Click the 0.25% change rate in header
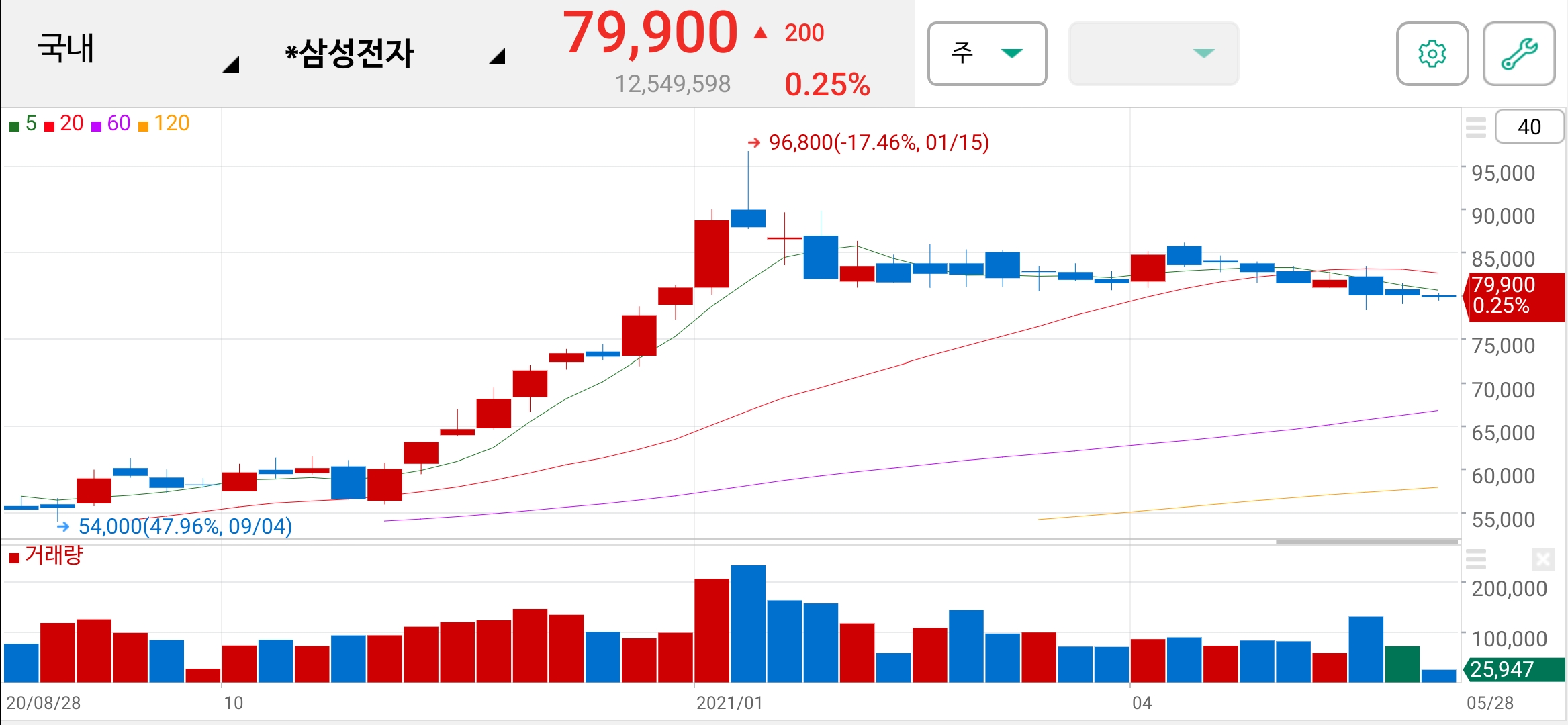This screenshot has height=725, width=1568. click(827, 85)
